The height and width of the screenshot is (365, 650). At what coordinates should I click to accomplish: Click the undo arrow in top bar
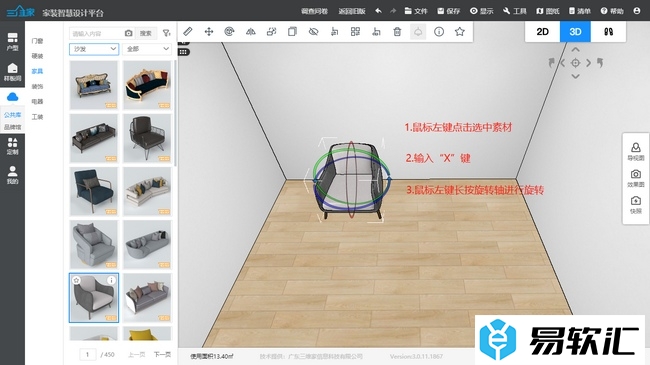(x=378, y=11)
